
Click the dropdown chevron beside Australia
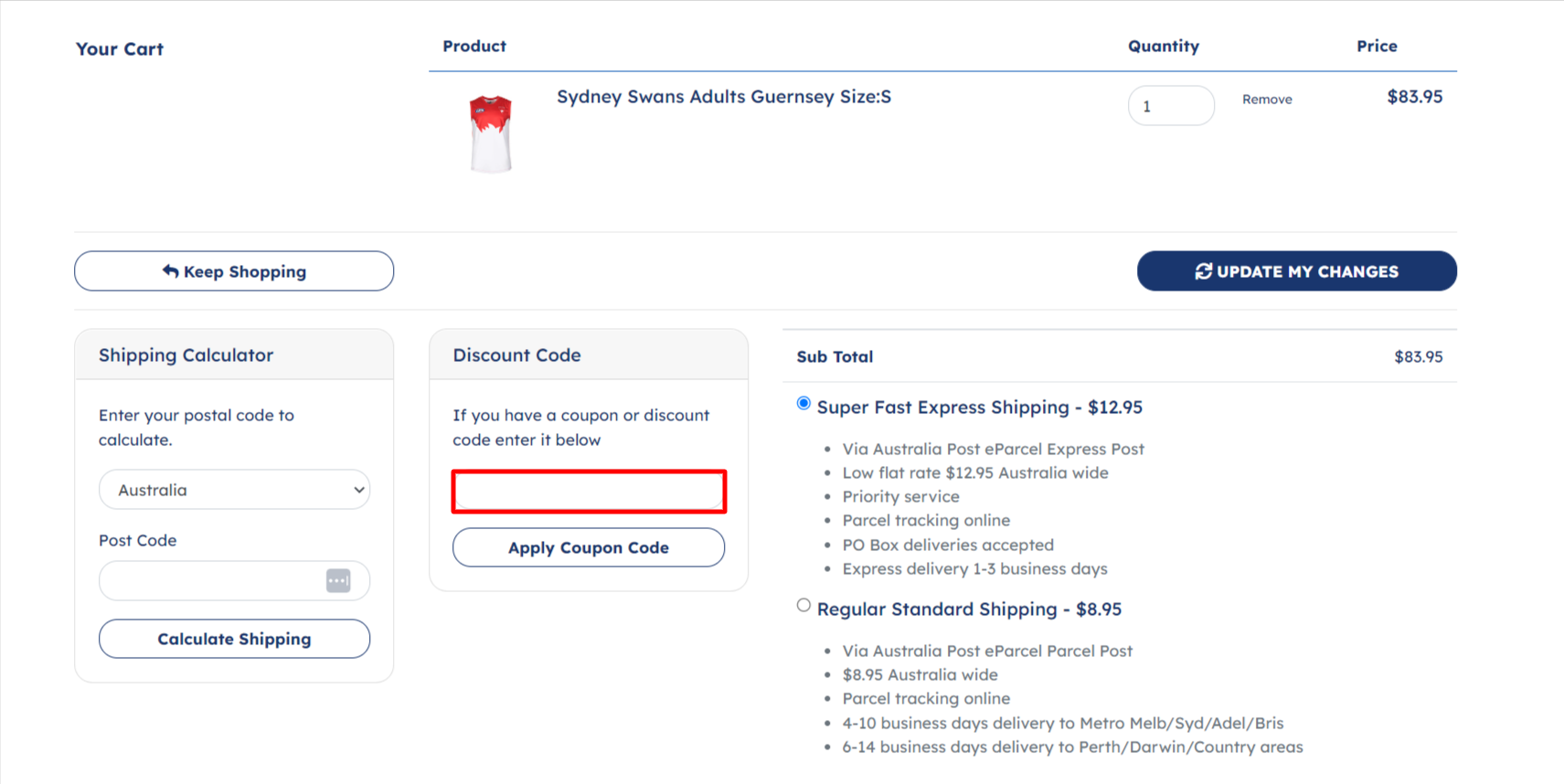[359, 490]
